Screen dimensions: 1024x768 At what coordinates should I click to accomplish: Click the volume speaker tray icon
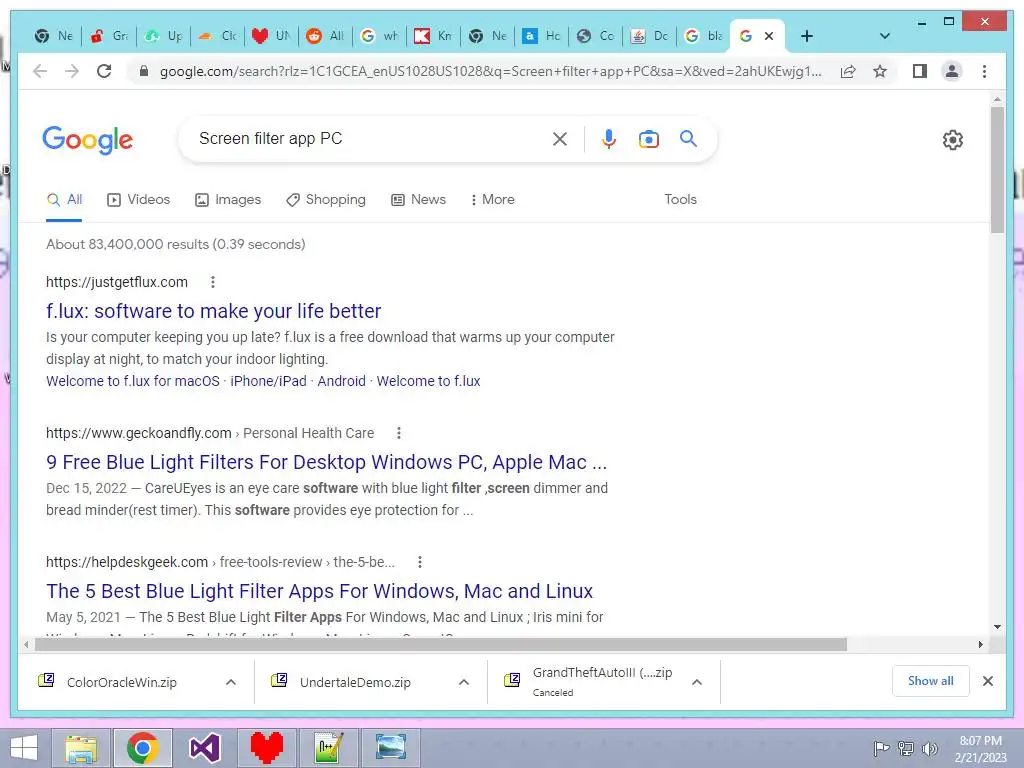pyautogui.click(x=929, y=748)
